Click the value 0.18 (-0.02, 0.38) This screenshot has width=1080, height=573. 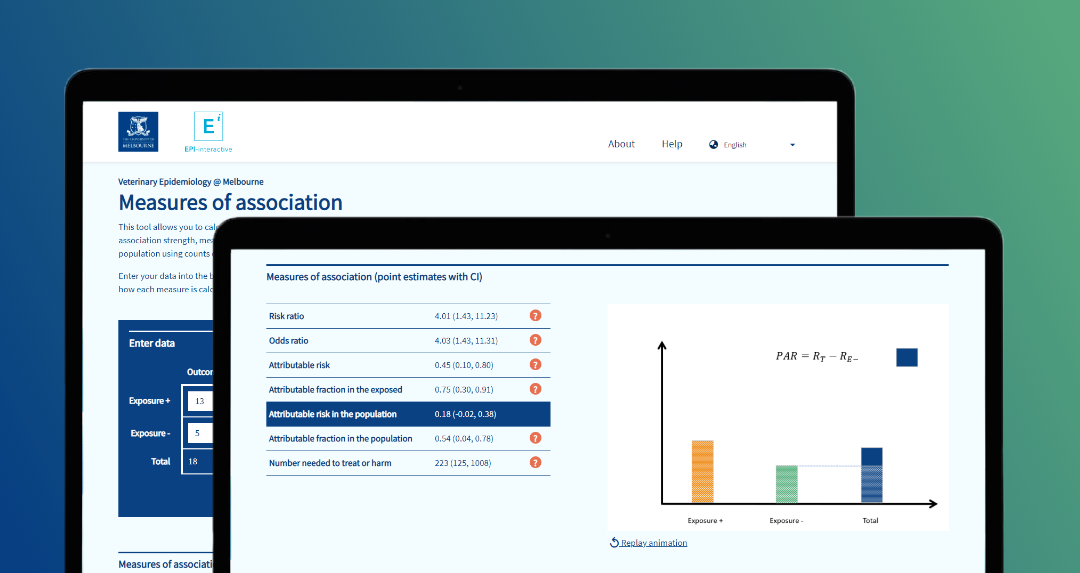[x=466, y=414]
